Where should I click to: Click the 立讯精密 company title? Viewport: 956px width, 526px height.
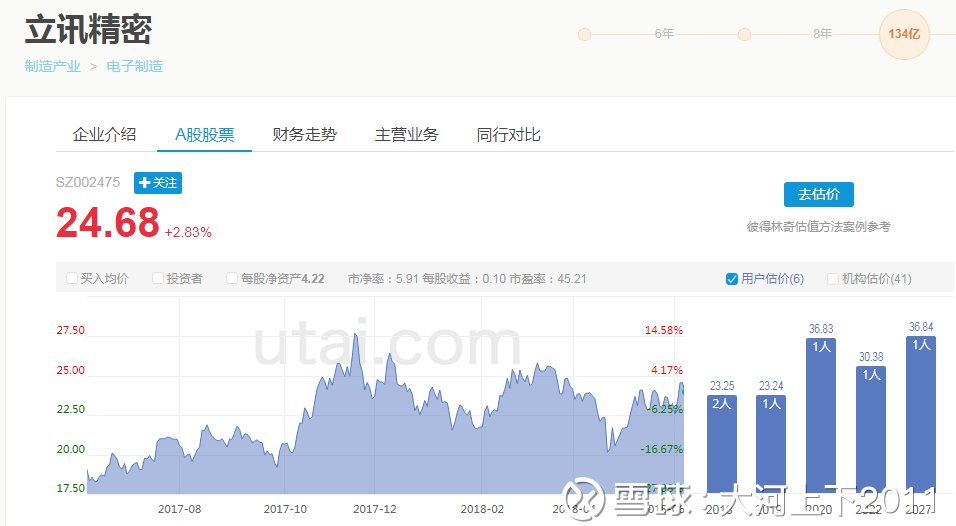tap(88, 29)
